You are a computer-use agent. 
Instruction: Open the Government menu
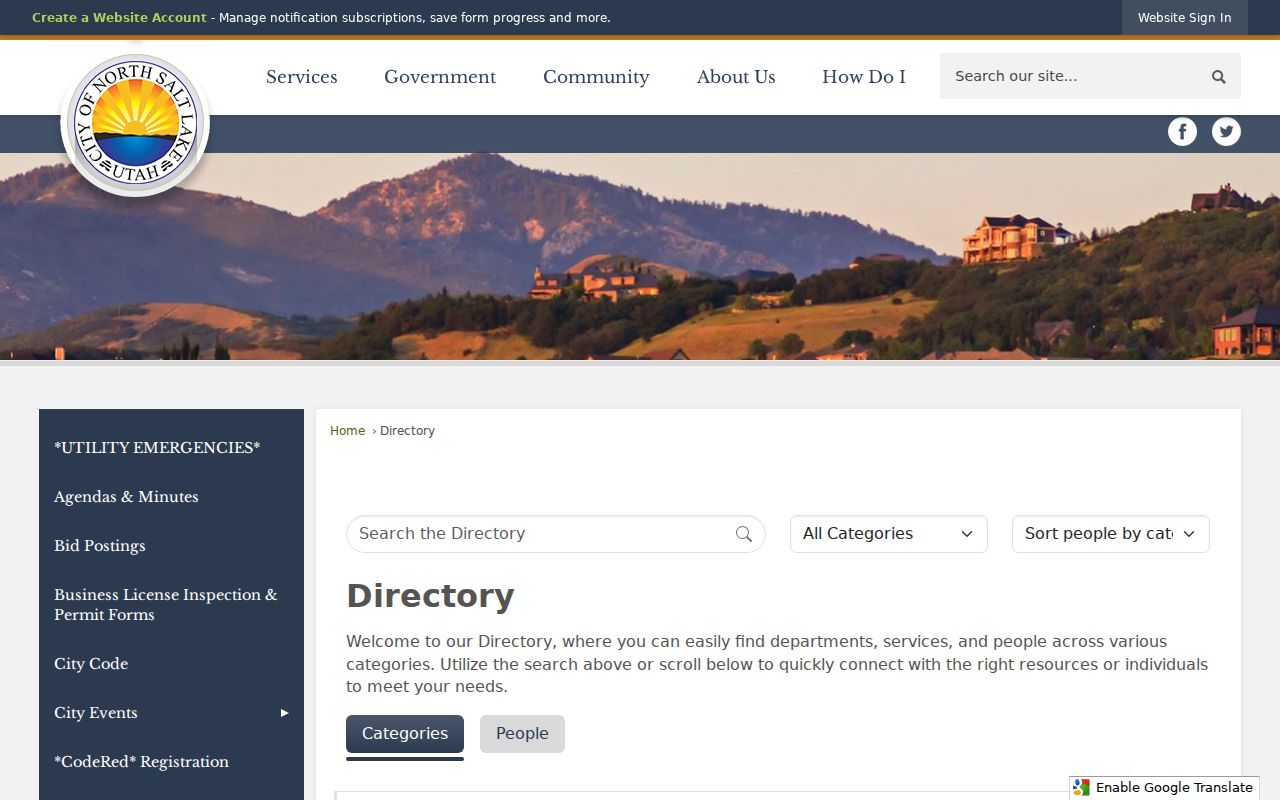coord(440,77)
